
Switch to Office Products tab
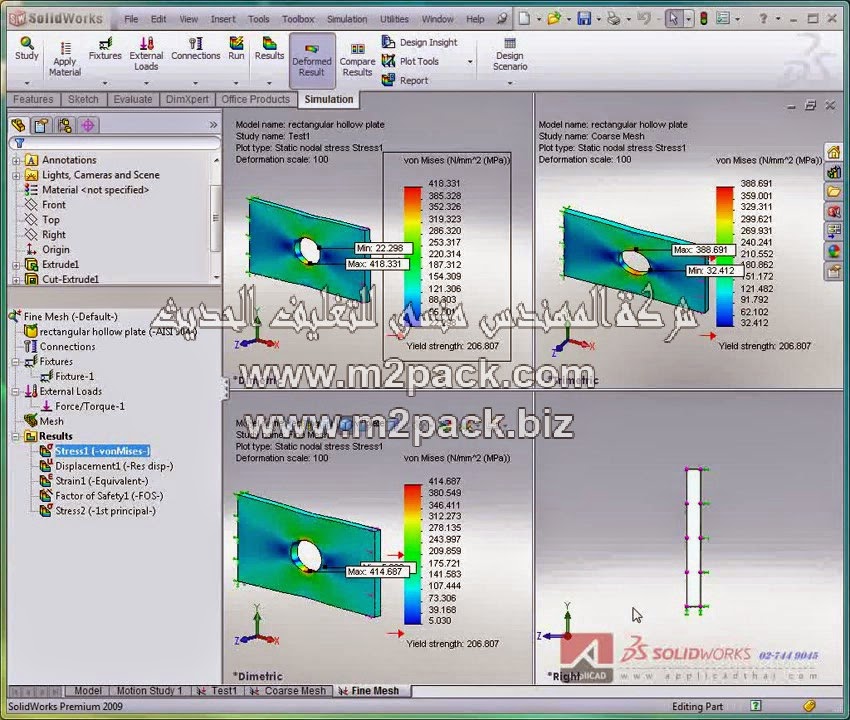click(255, 99)
